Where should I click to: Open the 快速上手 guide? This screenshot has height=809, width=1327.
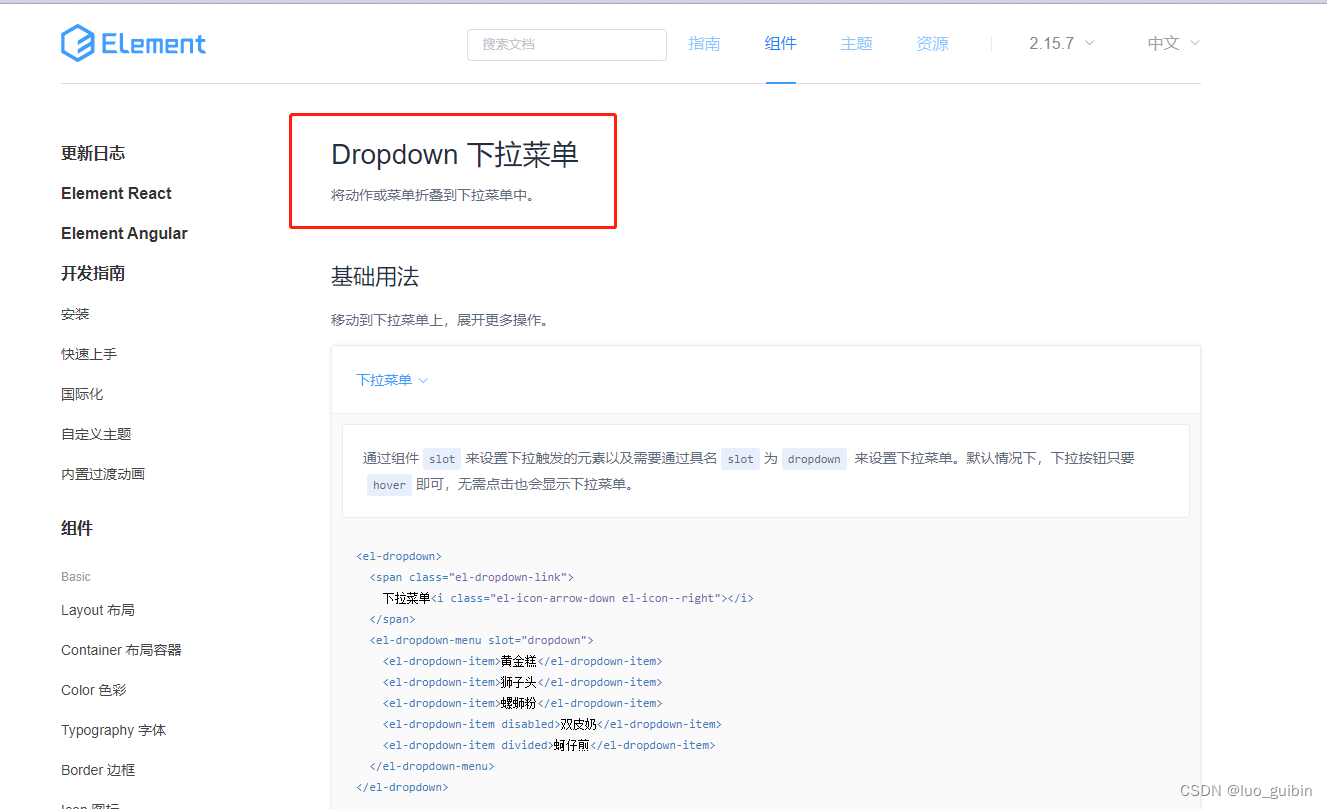pyautogui.click(x=89, y=353)
